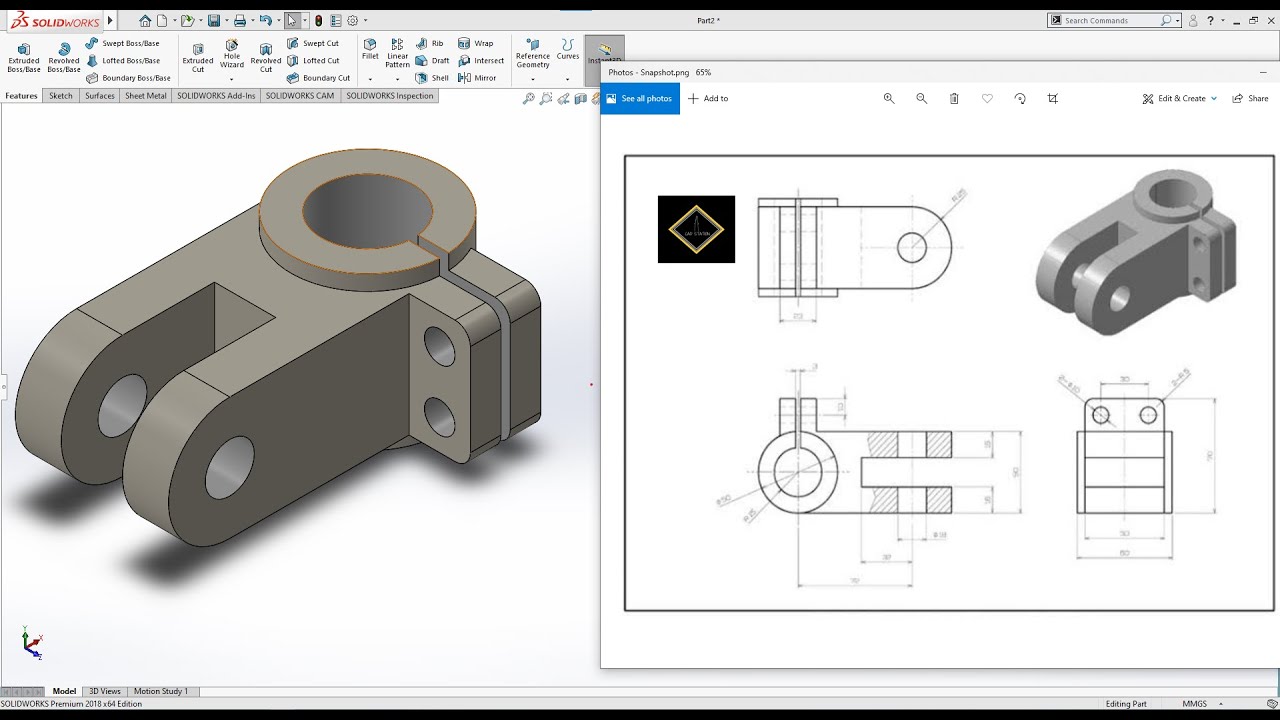This screenshot has width=1280, height=720.
Task: Choose the Swept Cut feature
Action: 313,43
